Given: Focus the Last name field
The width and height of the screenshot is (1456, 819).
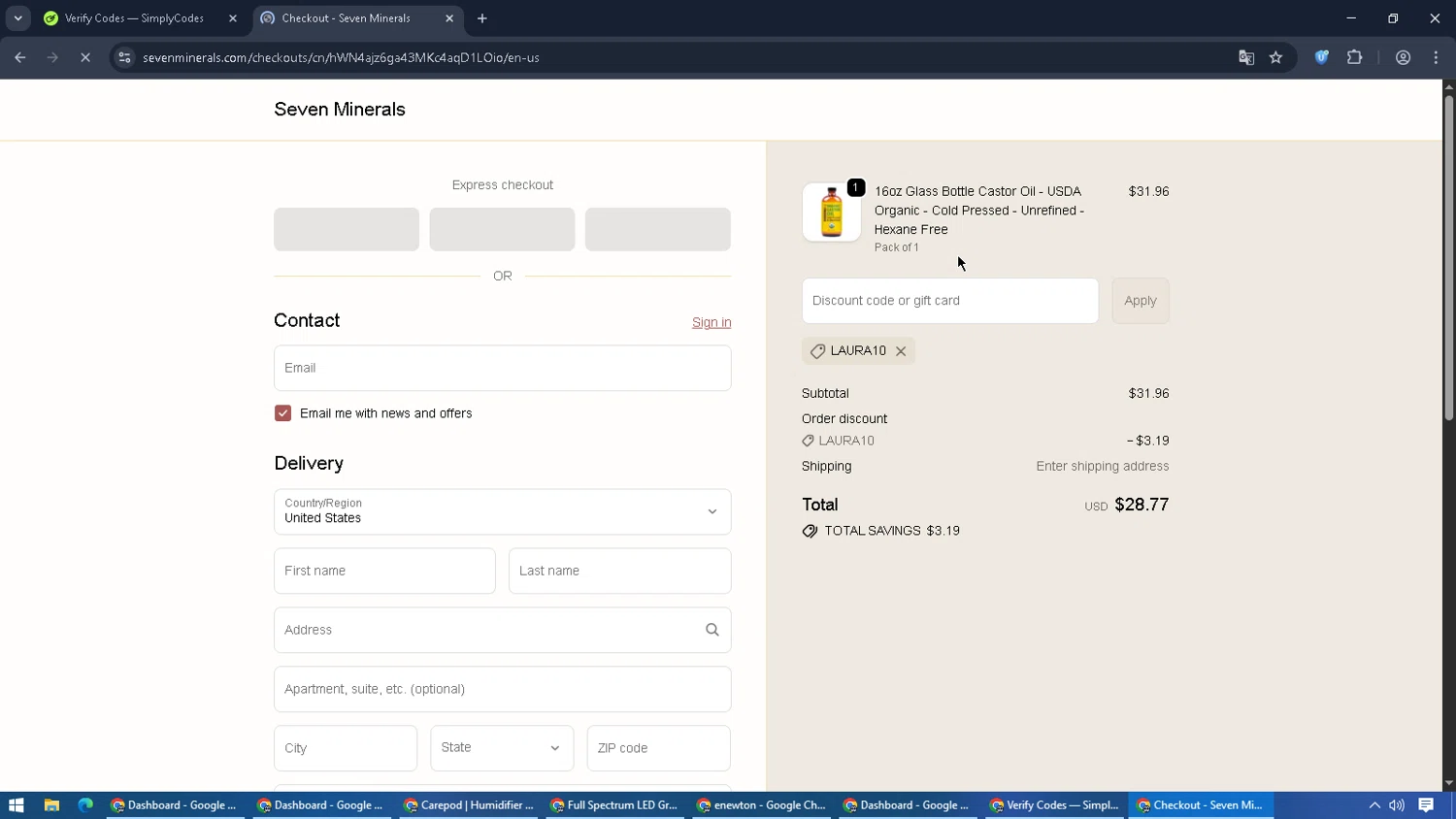Looking at the screenshot, I should click(x=619, y=571).
